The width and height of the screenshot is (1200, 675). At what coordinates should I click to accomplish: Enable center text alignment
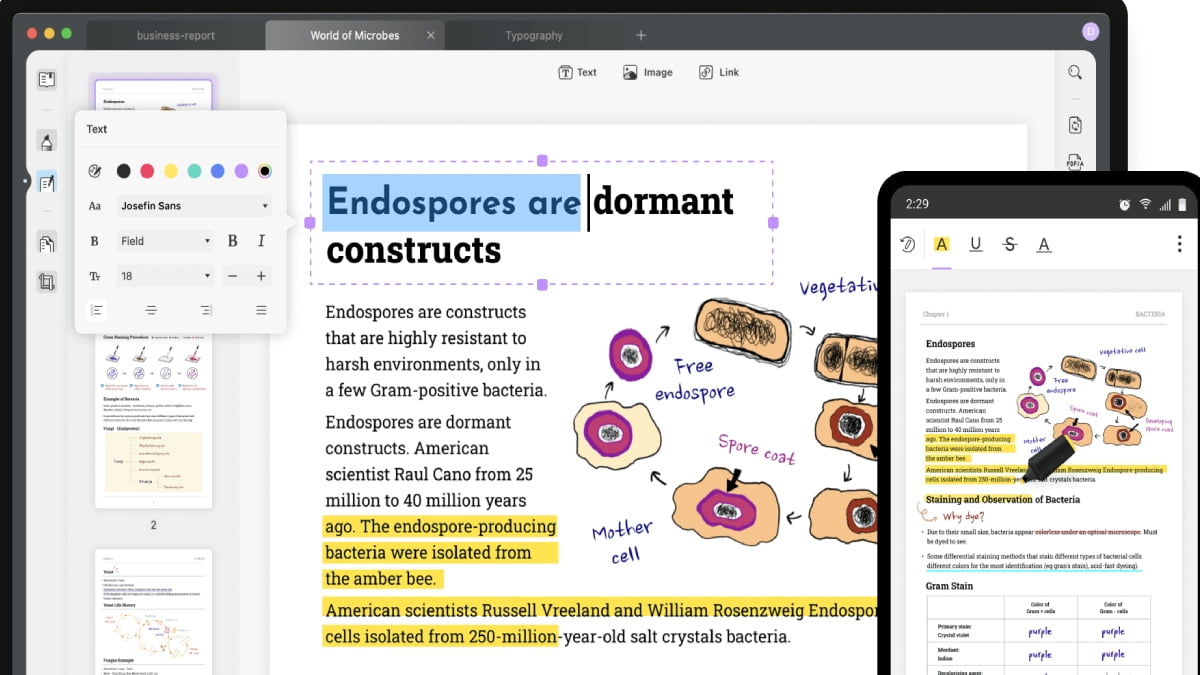coord(151,310)
